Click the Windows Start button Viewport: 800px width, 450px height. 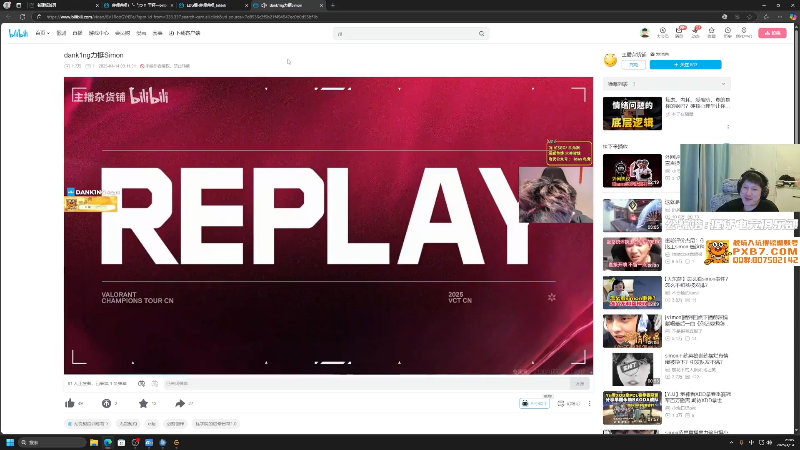click(10, 442)
